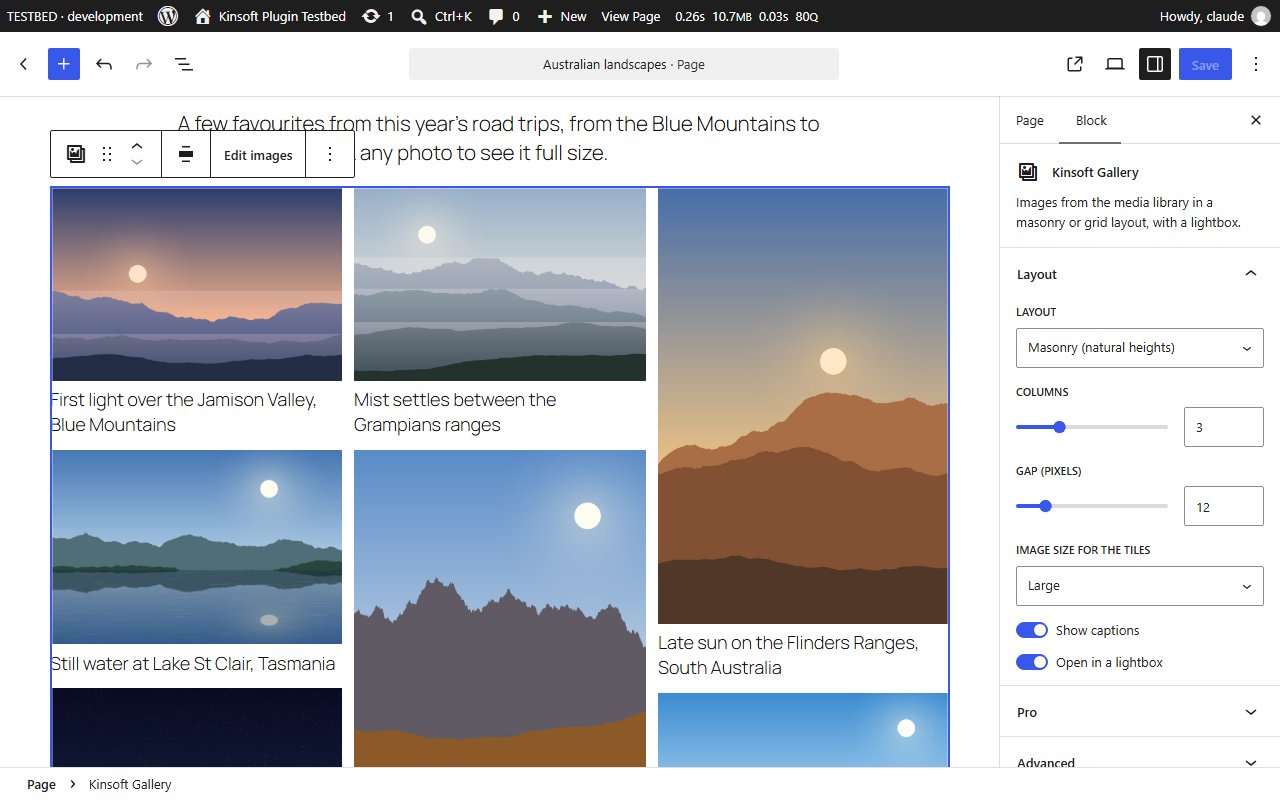Open the New menu in admin bar
This screenshot has width=1280, height=800.
tap(562, 16)
